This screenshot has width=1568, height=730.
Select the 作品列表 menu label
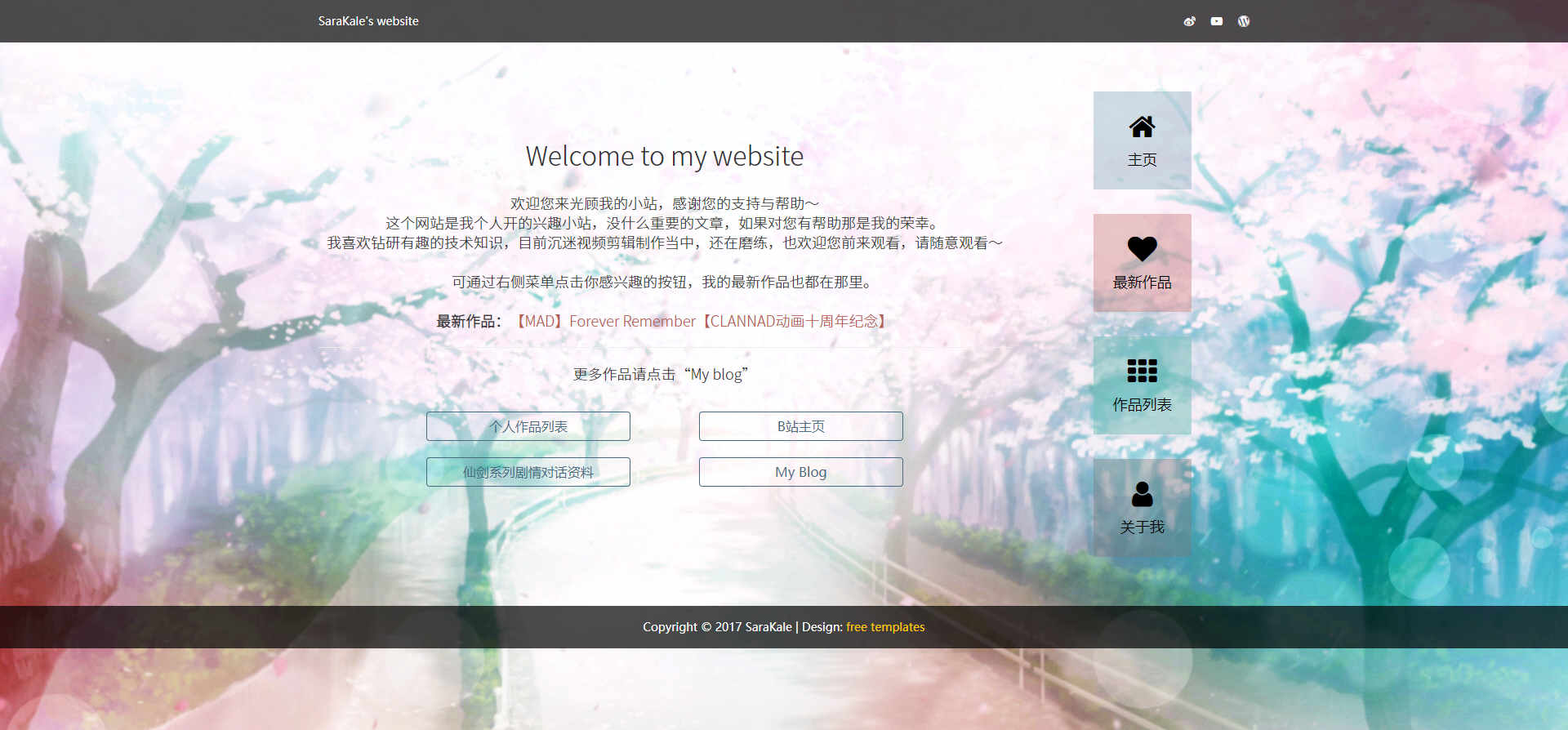1142,405
